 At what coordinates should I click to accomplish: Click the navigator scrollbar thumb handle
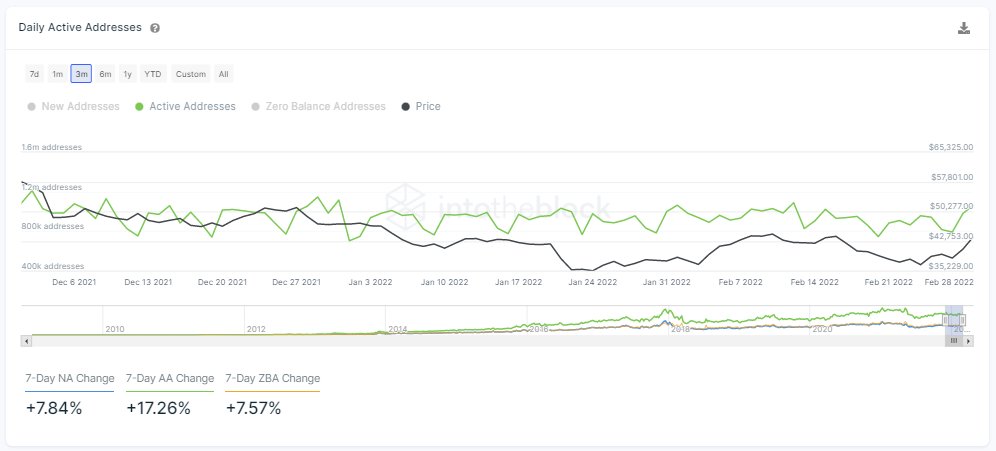tap(954, 341)
